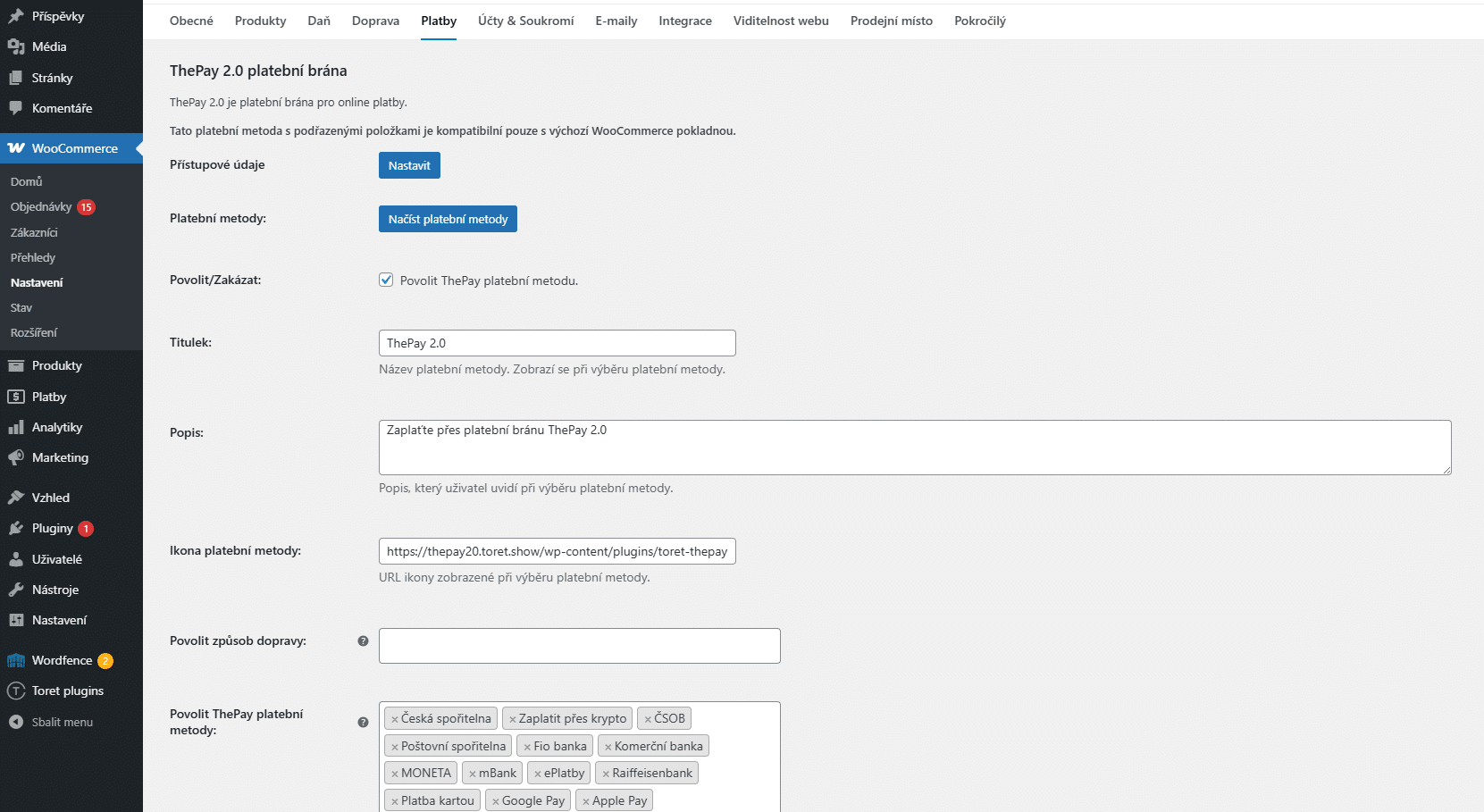Open the Povolit způsob dopravy select field
The height and width of the screenshot is (812, 1484).
579,646
